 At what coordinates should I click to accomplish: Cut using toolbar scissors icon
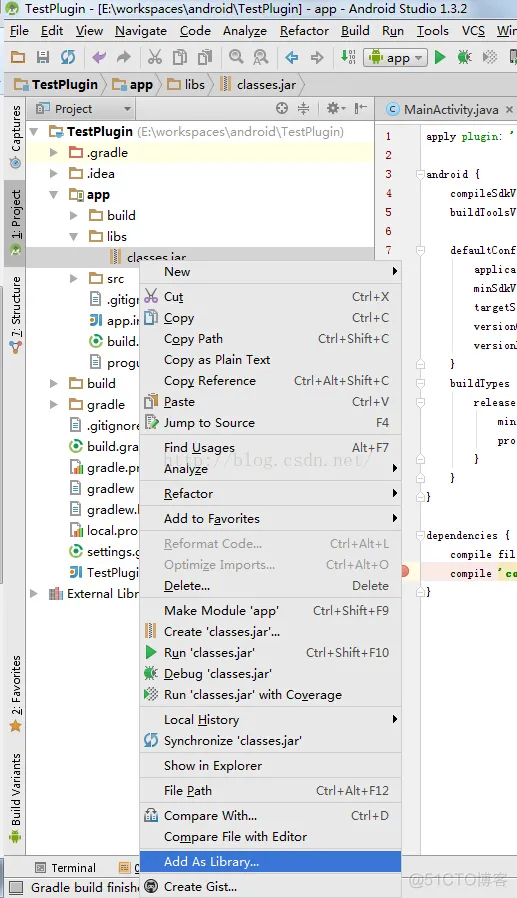[x=155, y=57]
